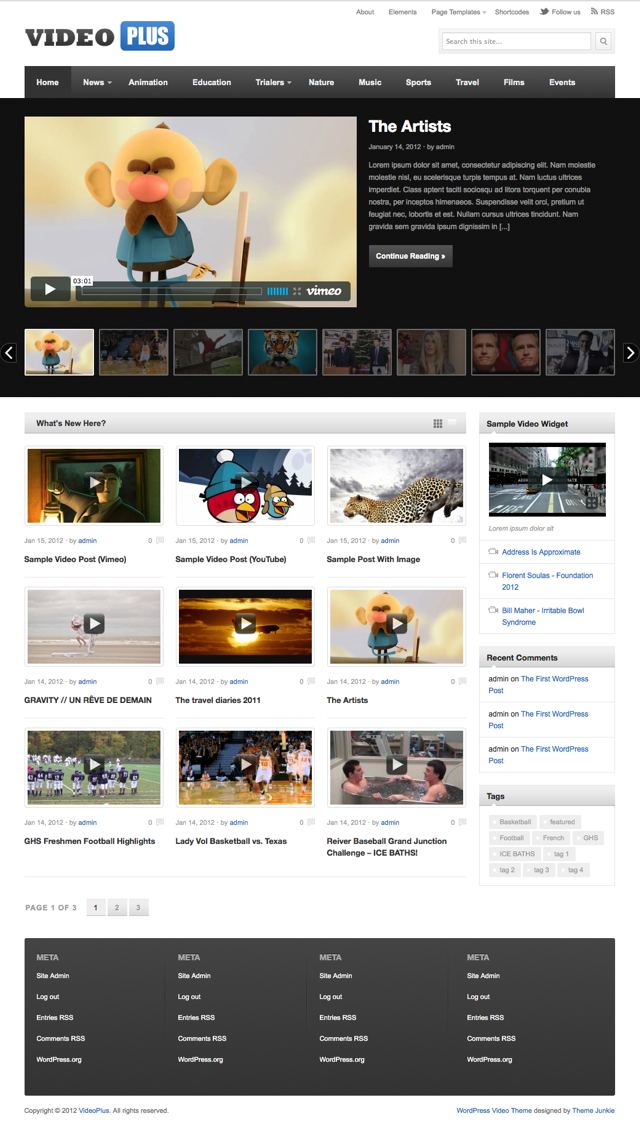Open Theme Junkie footer link

pos(593,1110)
